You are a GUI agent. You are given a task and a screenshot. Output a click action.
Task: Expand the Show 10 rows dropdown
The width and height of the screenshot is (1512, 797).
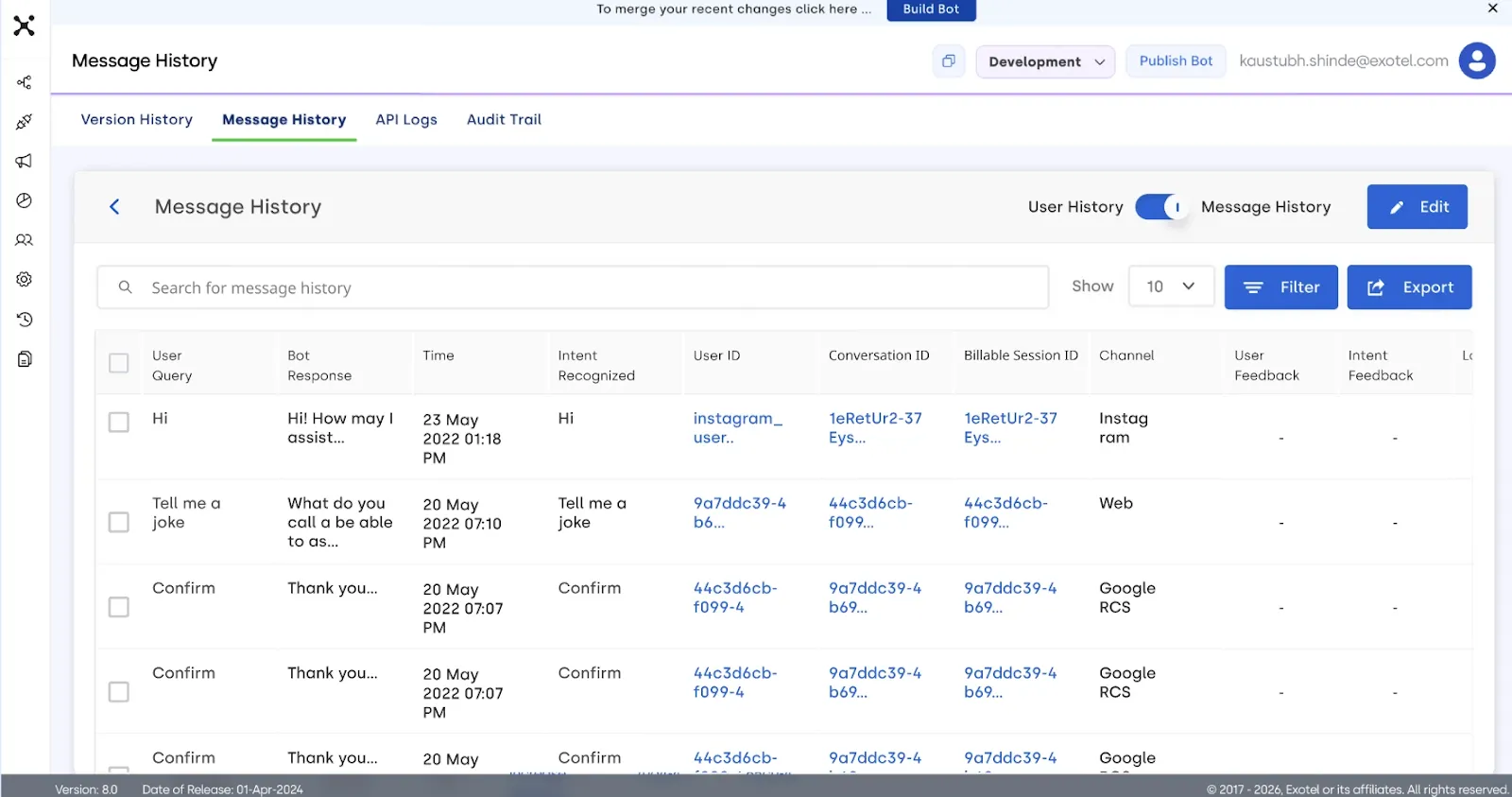tap(1171, 286)
